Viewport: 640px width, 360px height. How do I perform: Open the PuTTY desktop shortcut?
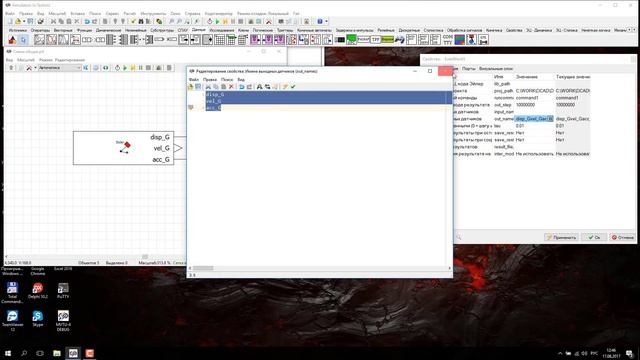(63, 291)
